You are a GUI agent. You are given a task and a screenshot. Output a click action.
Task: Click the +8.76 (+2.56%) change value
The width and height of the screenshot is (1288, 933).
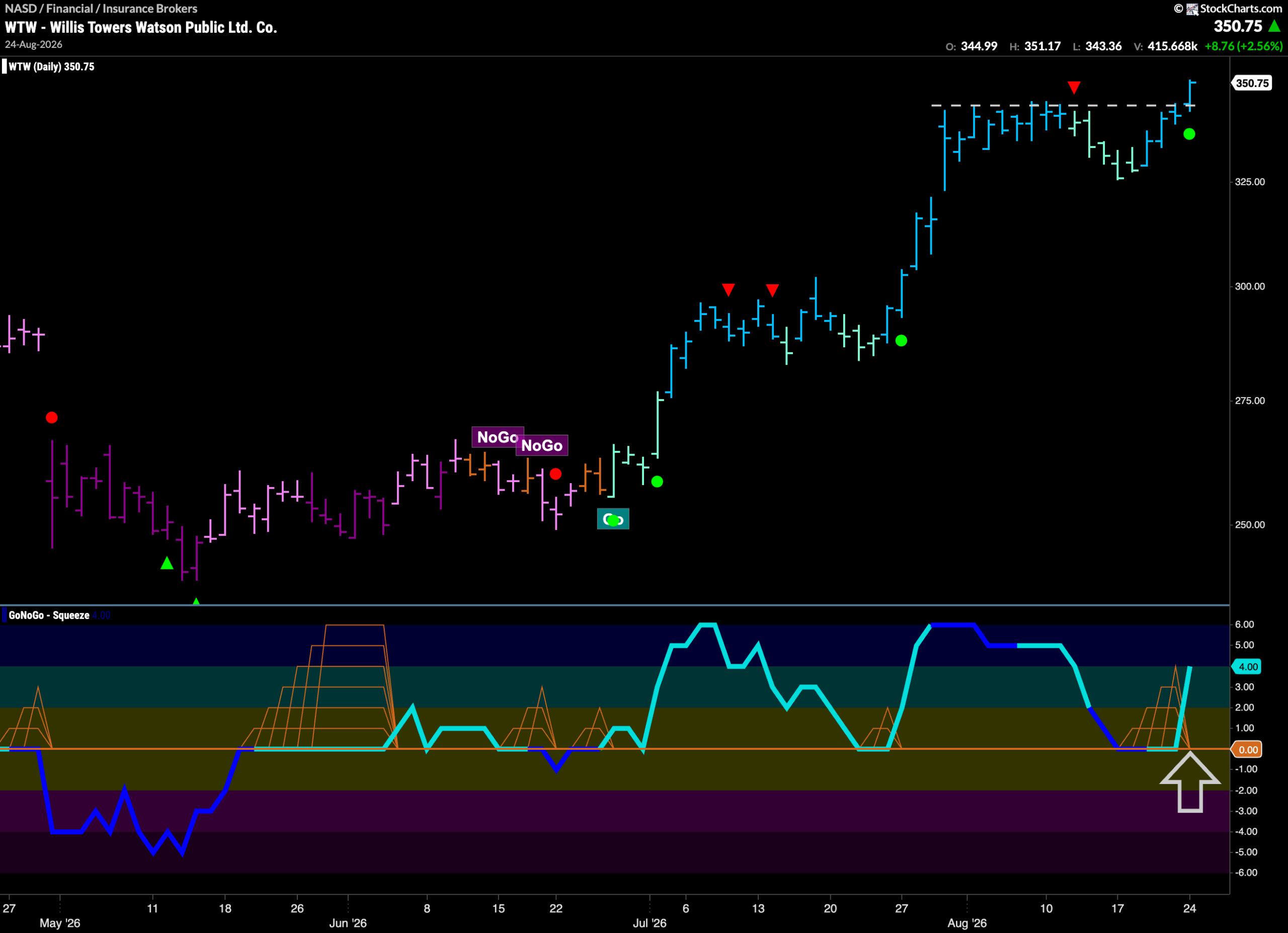pyautogui.click(x=1243, y=46)
